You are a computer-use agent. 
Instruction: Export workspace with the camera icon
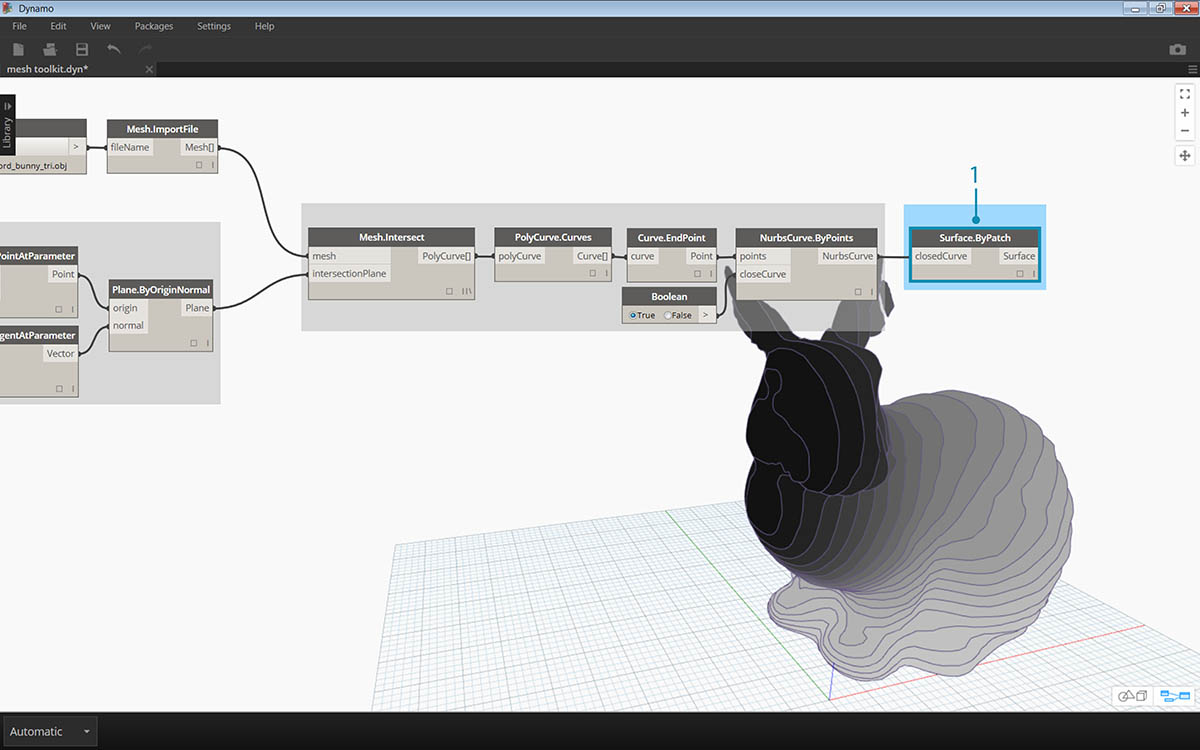tap(1177, 49)
